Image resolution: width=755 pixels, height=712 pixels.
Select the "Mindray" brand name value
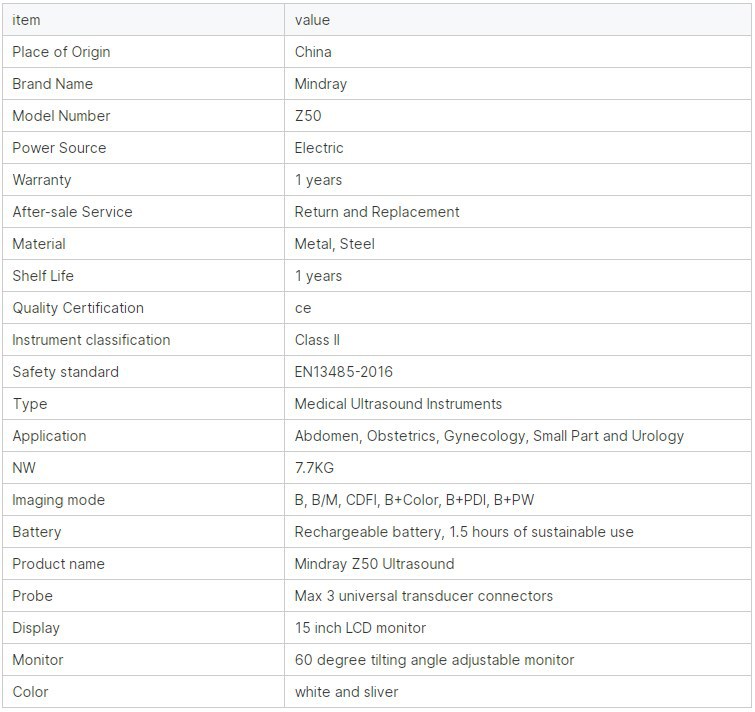tap(319, 84)
